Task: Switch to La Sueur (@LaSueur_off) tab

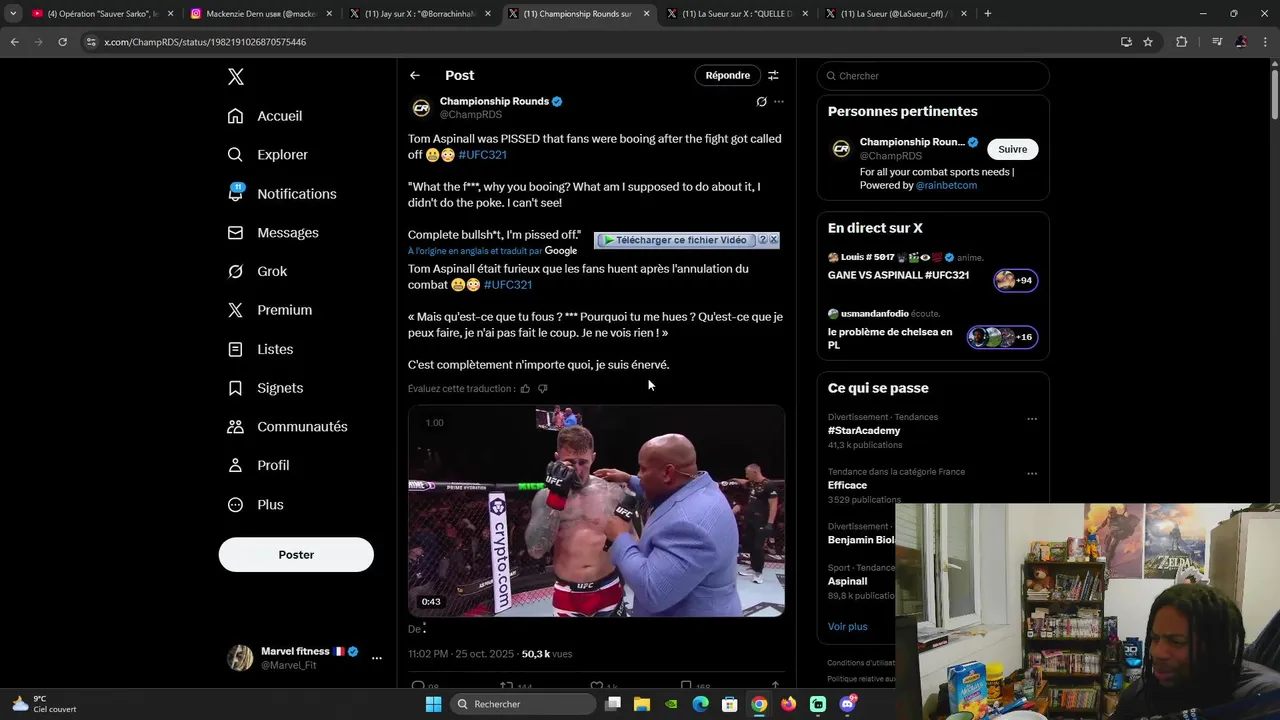Action: pyautogui.click(x=897, y=14)
